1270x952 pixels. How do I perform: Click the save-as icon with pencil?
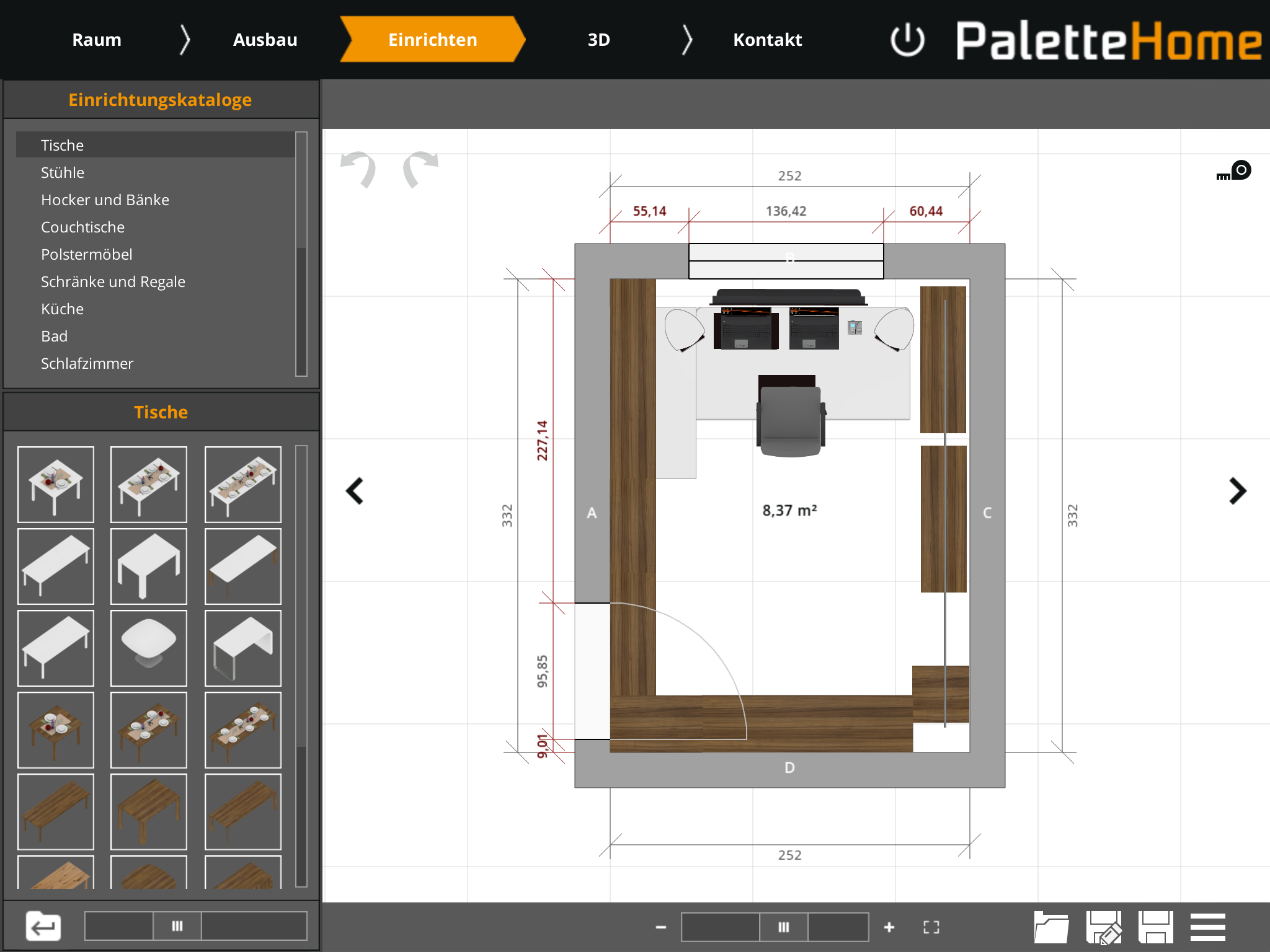click(1103, 927)
